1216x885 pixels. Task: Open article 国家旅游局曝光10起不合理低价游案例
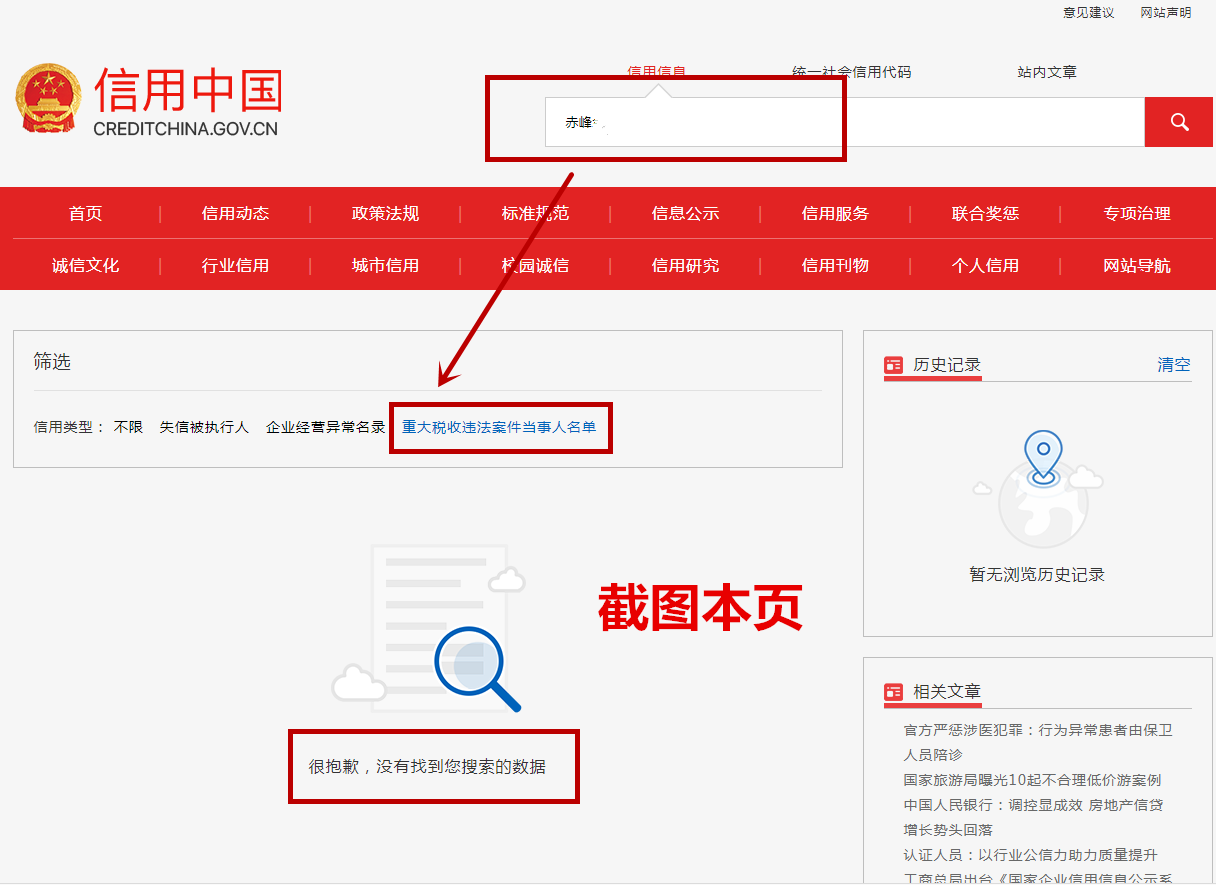pos(1032,780)
